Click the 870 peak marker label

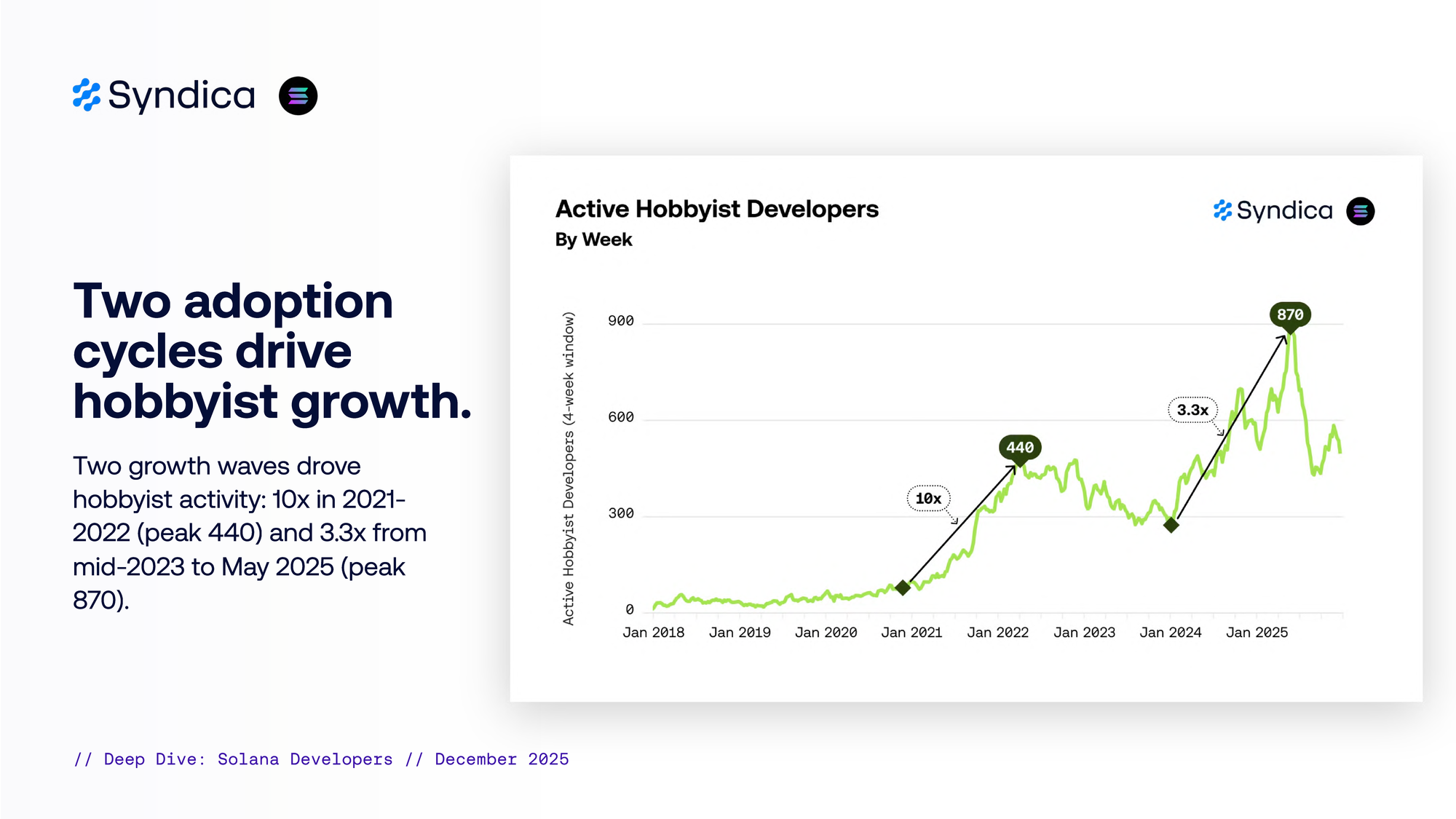tap(1290, 314)
